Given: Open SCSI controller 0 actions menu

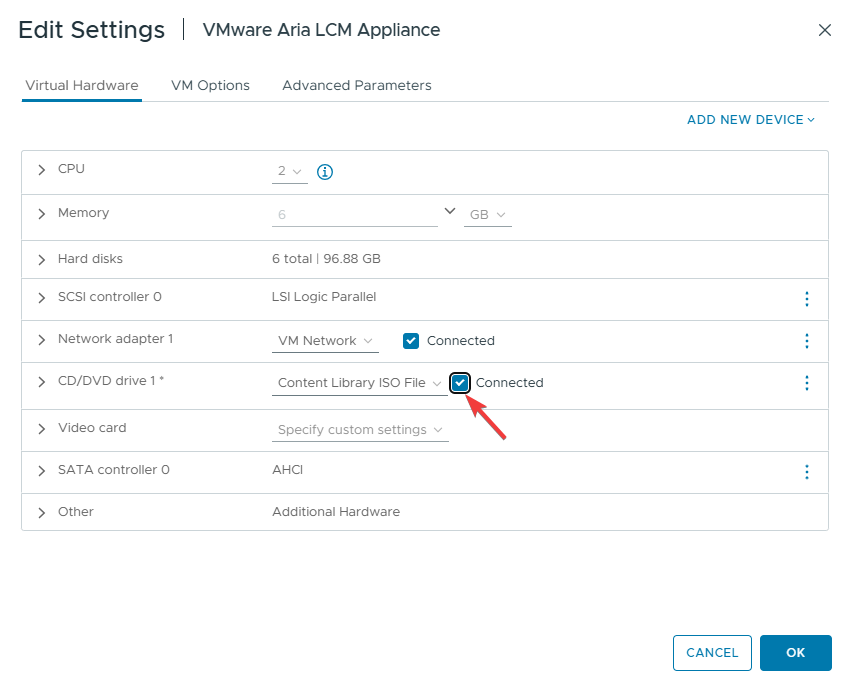Looking at the screenshot, I should coord(806,299).
